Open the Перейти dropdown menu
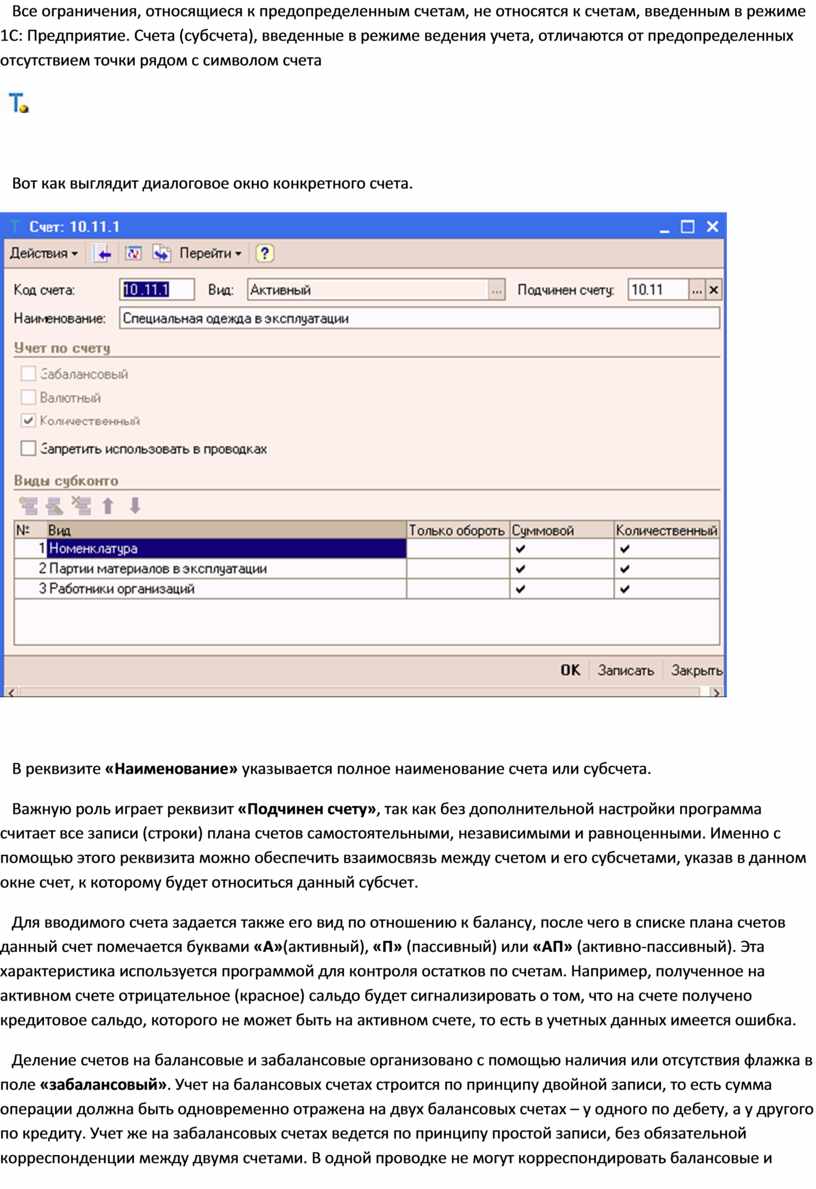Image resolution: width=816 pixels, height=1189 pixels. click(210, 254)
